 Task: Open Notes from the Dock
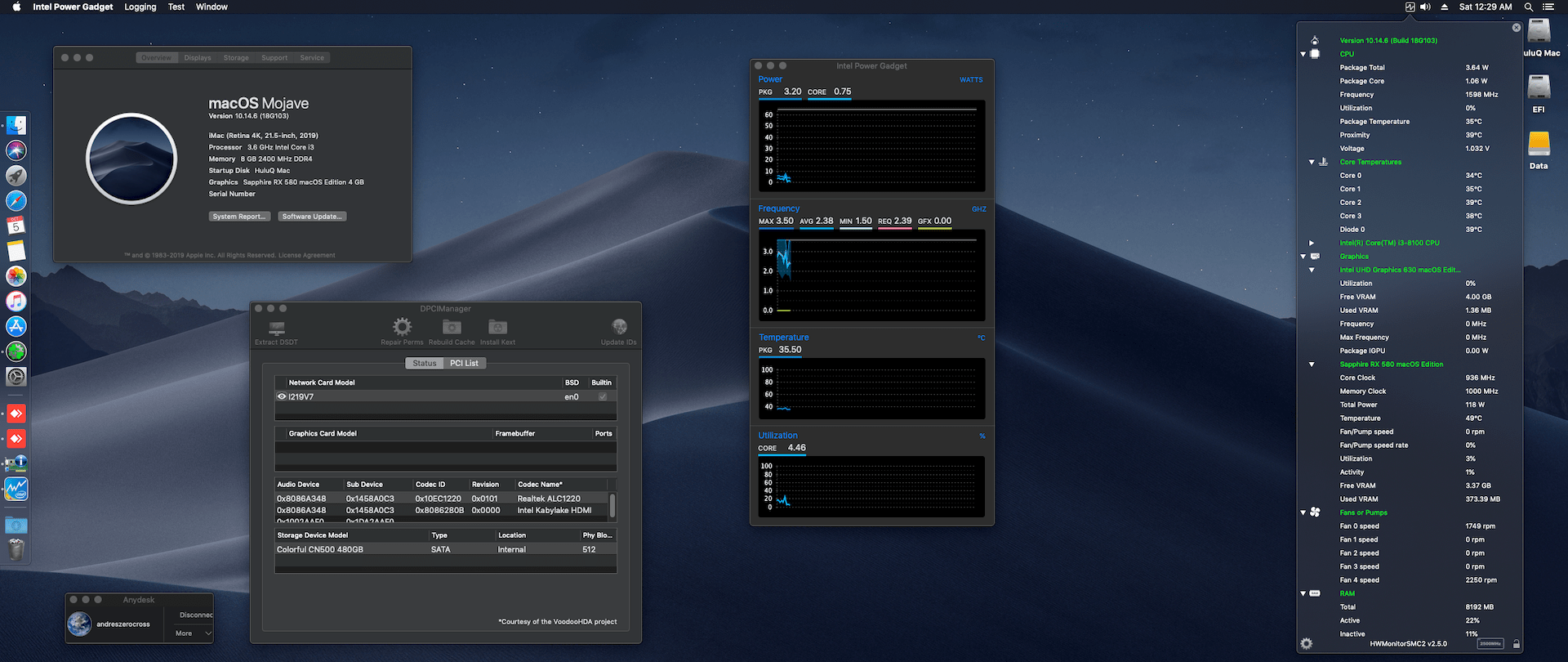[x=16, y=251]
